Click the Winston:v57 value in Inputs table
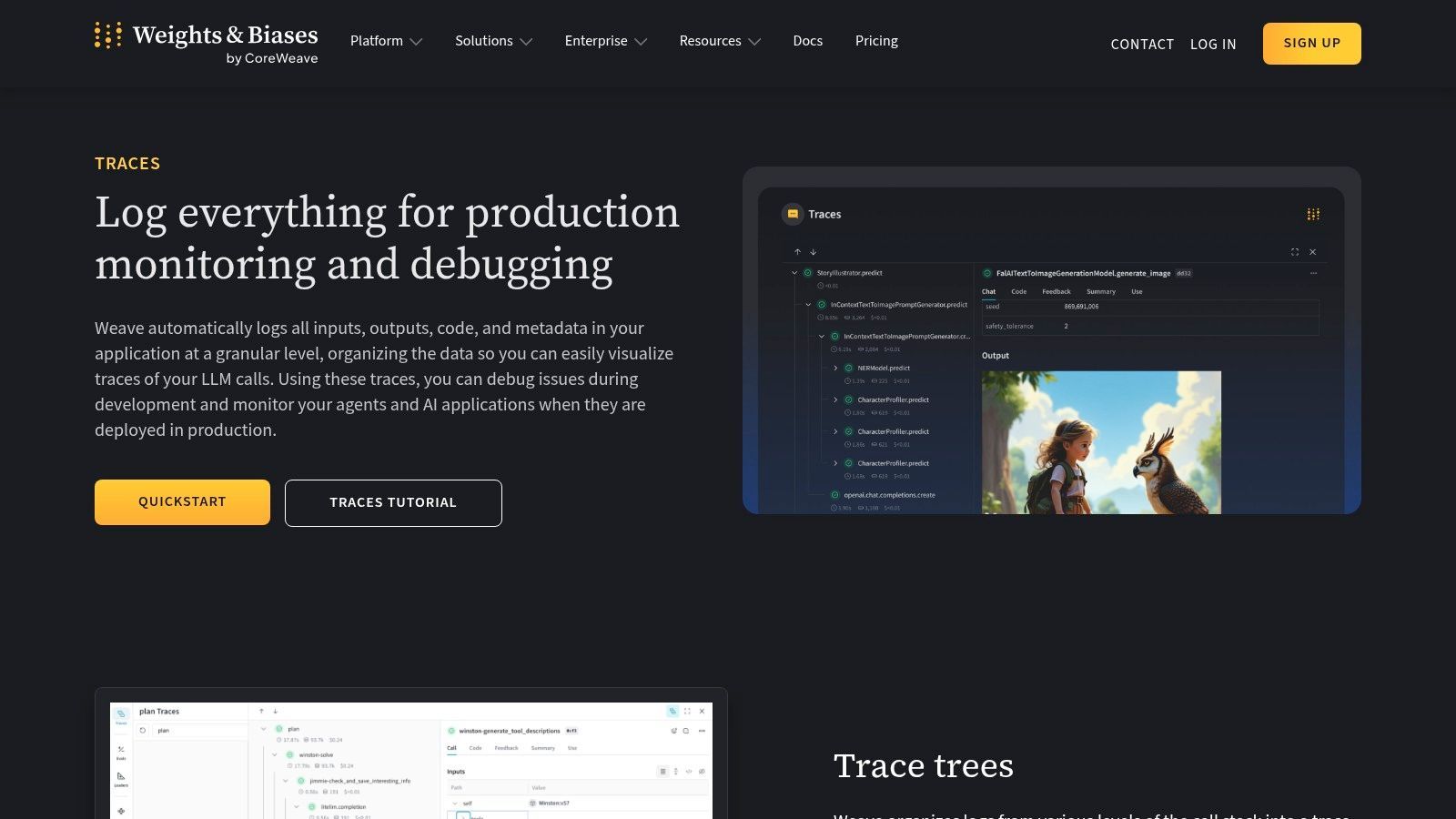Screen dimensions: 1456x819 coord(554,804)
